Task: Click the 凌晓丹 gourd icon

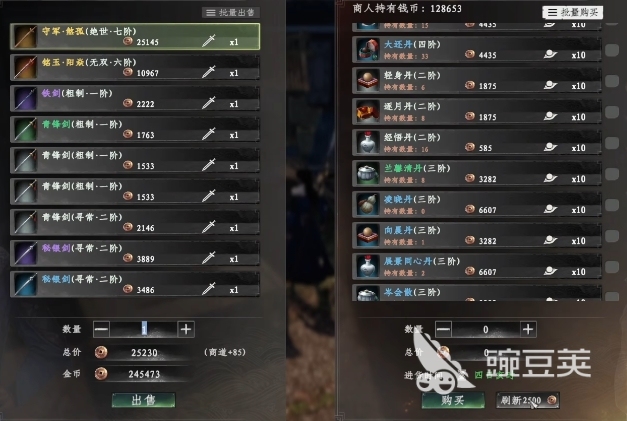Action: click(x=367, y=205)
